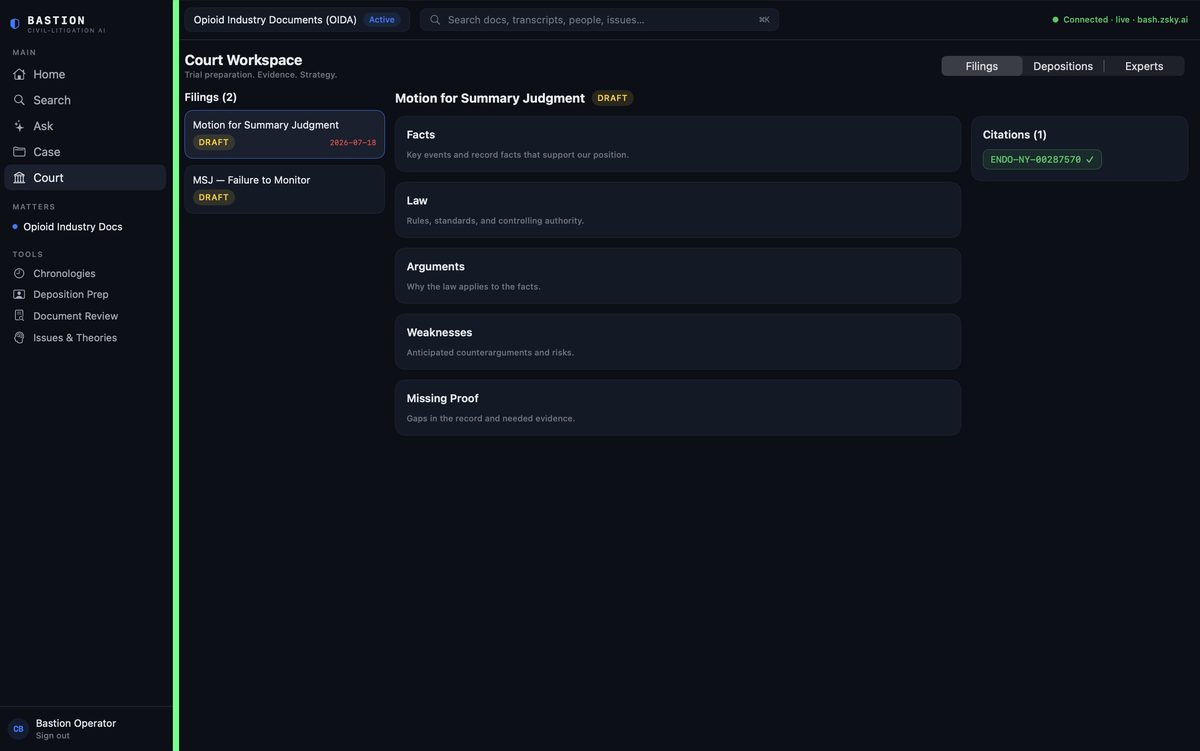Click the green connection status dot

coord(1055,20)
